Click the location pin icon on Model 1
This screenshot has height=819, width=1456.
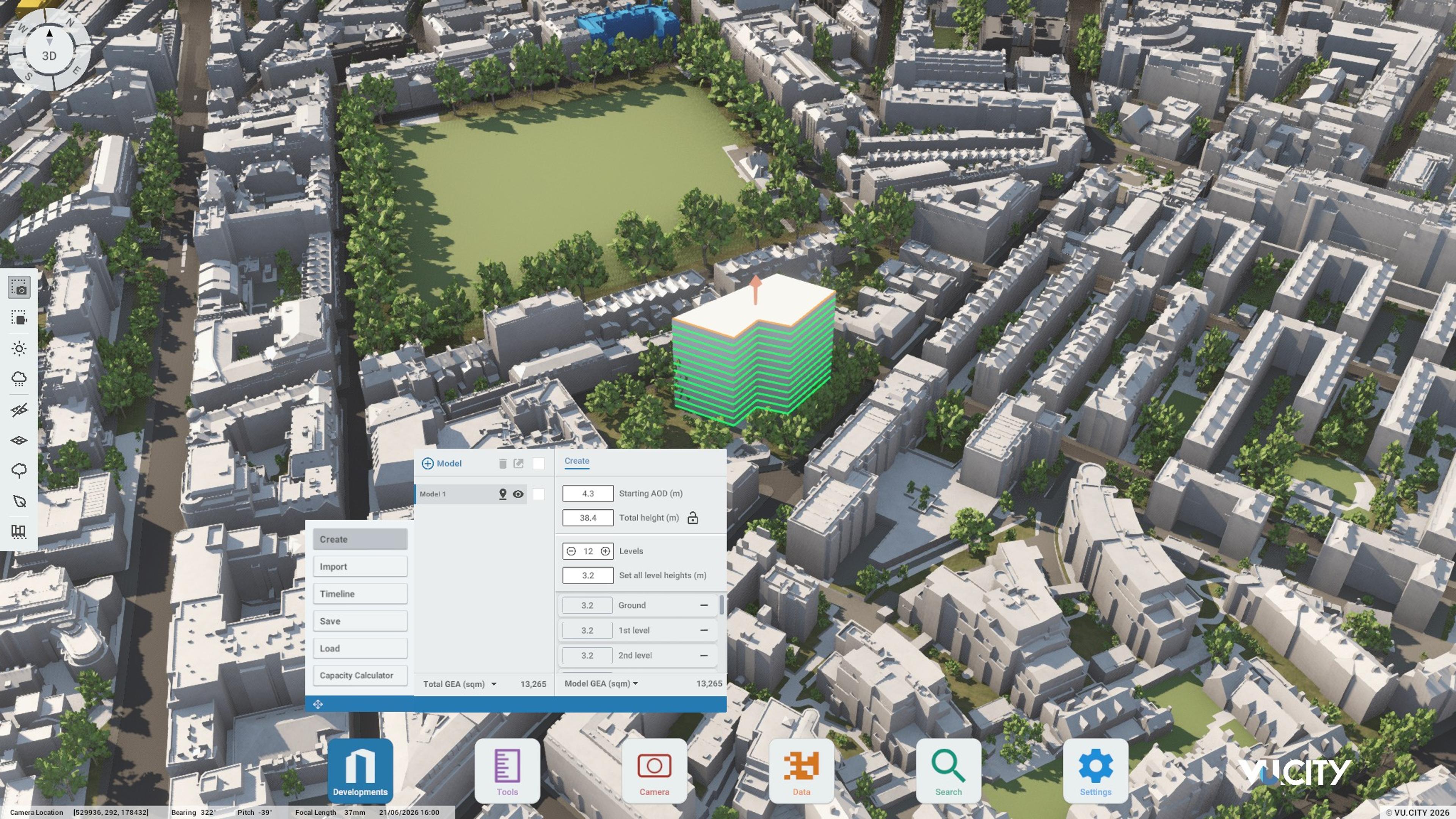coord(502,494)
